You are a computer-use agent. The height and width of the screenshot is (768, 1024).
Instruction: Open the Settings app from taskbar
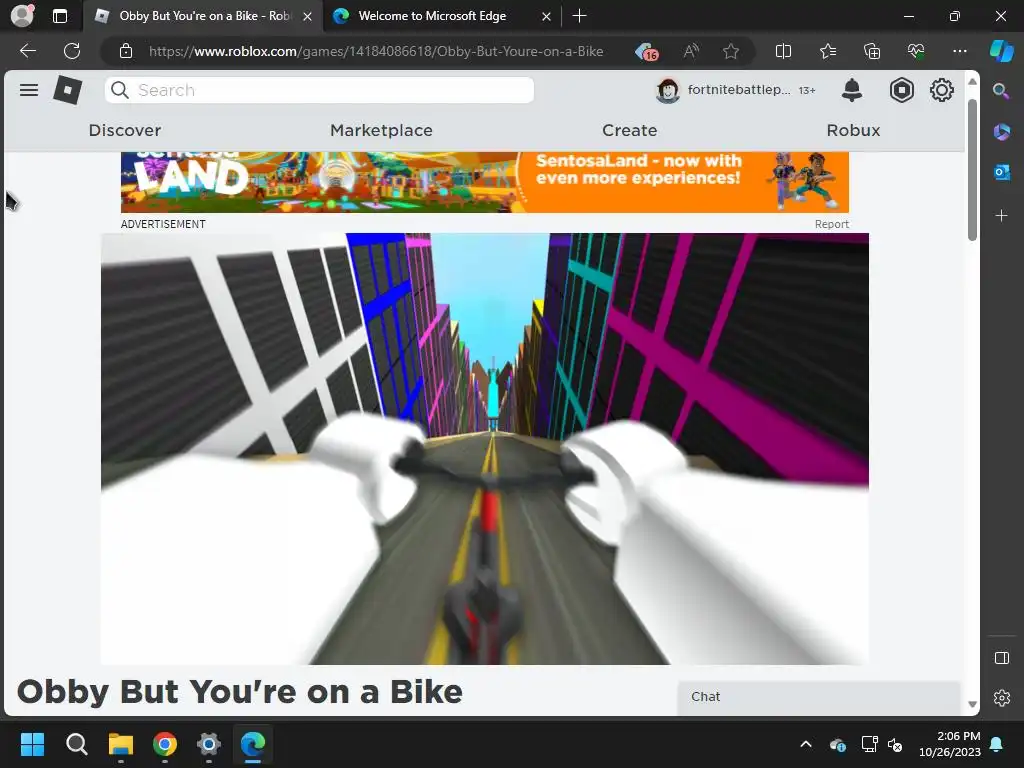(208, 744)
